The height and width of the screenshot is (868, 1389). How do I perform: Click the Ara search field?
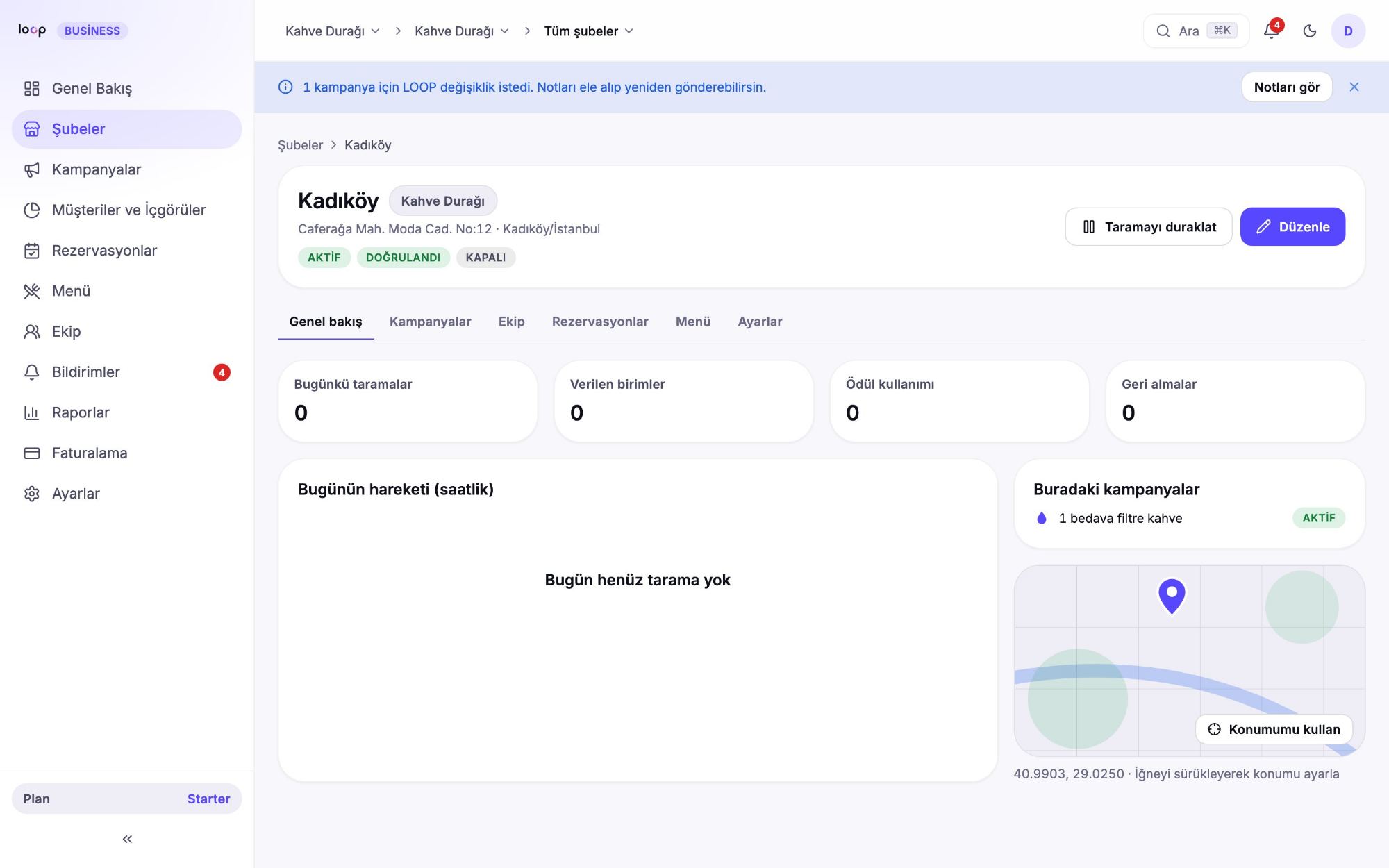pos(1196,31)
